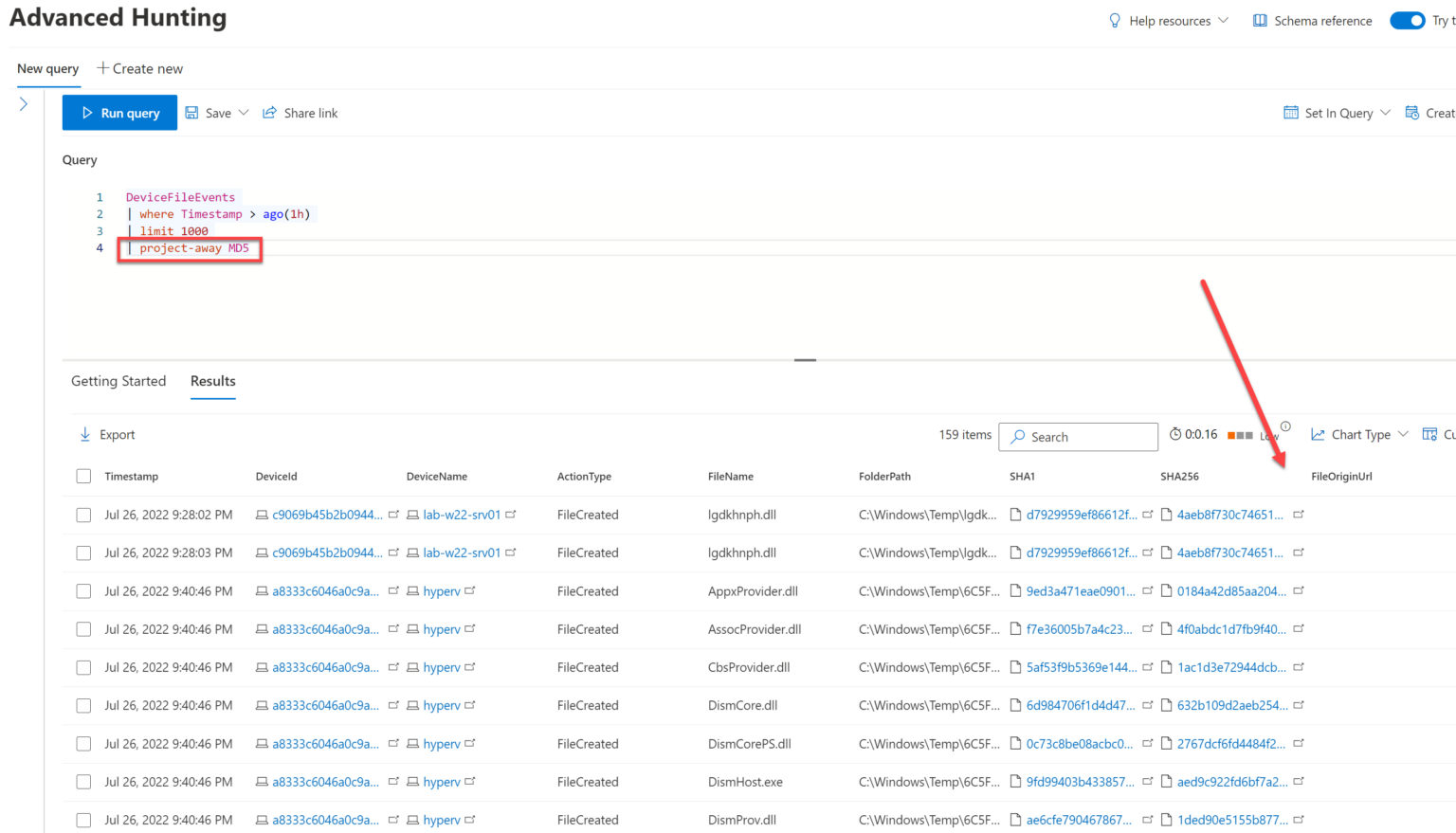Image resolution: width=1456 pixels, height=833 pixels.
Task: Click the info icon beside Low usage
Action: pyautogui.click(x=1285, y=426)
